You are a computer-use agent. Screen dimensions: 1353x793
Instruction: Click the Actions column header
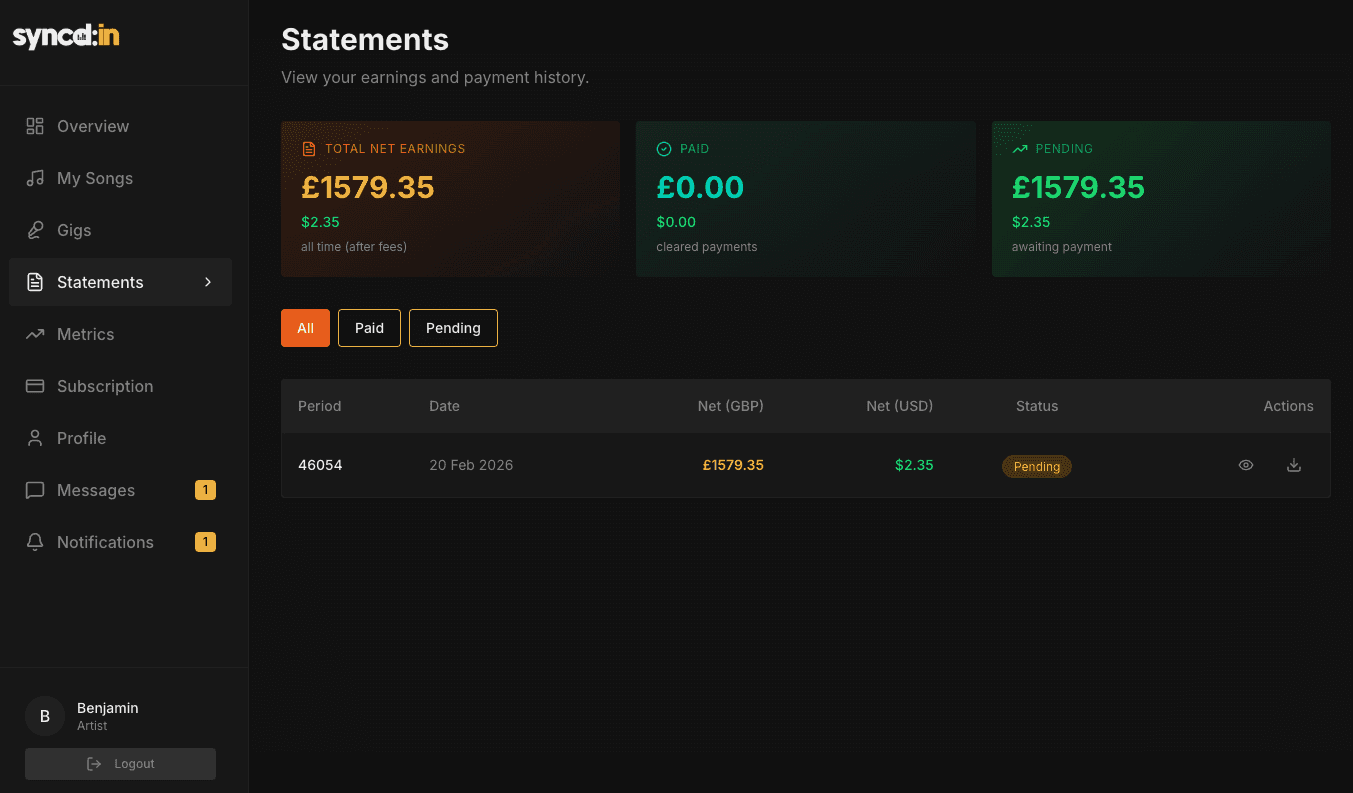1288,406
